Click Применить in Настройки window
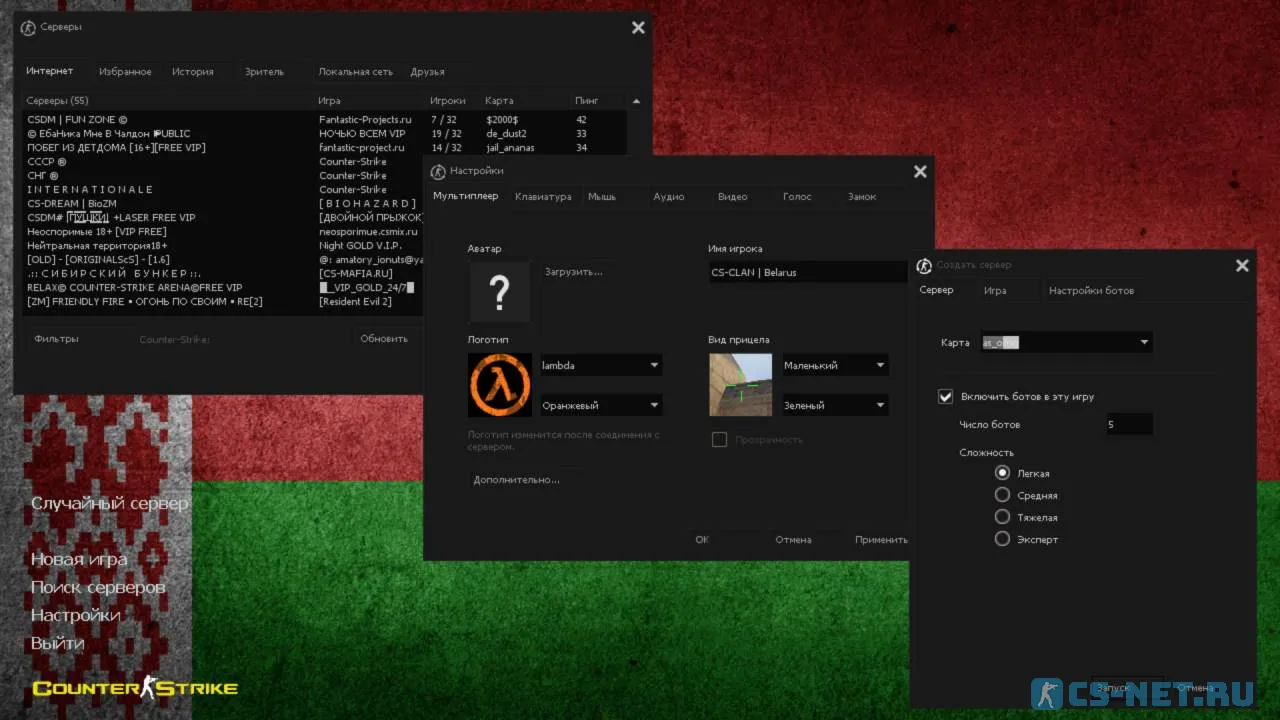This screenshot has height=720, width=1280. point(881,540)
